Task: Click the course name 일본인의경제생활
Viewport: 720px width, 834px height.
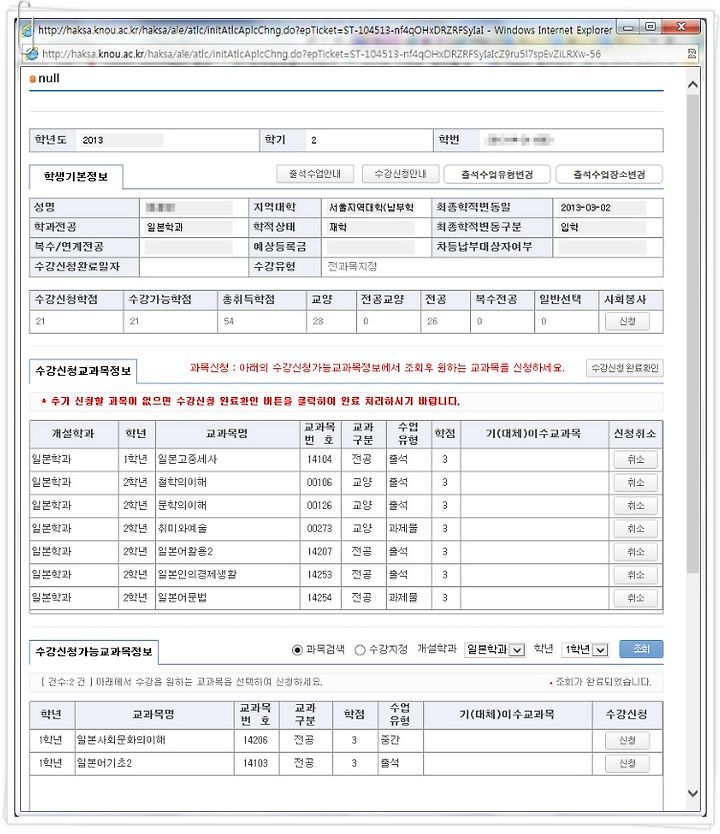Action: [x=197, y=574]
